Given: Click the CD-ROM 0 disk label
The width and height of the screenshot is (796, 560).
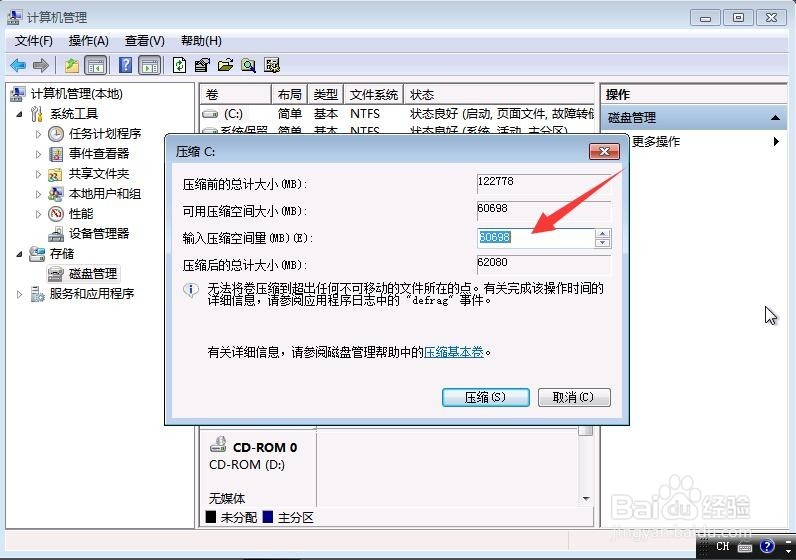Looking at the screenshot, I should [x=264, y=447].
